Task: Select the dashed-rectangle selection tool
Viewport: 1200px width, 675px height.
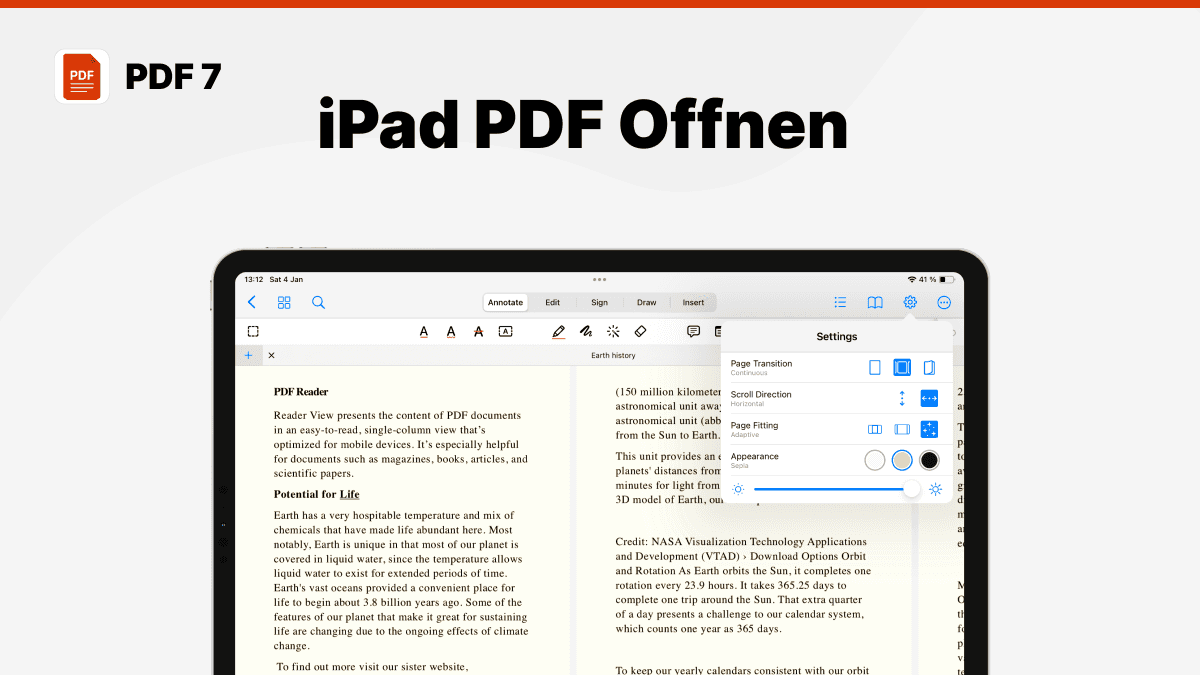Action: tap(253, 331)
